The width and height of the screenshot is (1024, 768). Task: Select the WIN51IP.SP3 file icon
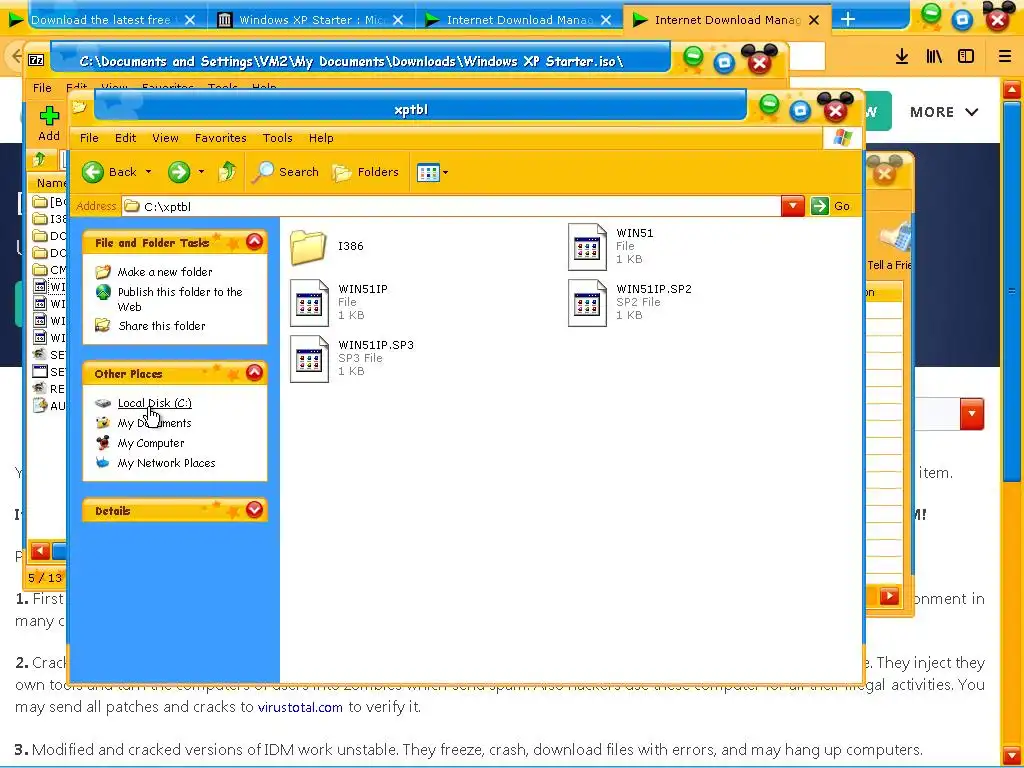coord(309,359)
